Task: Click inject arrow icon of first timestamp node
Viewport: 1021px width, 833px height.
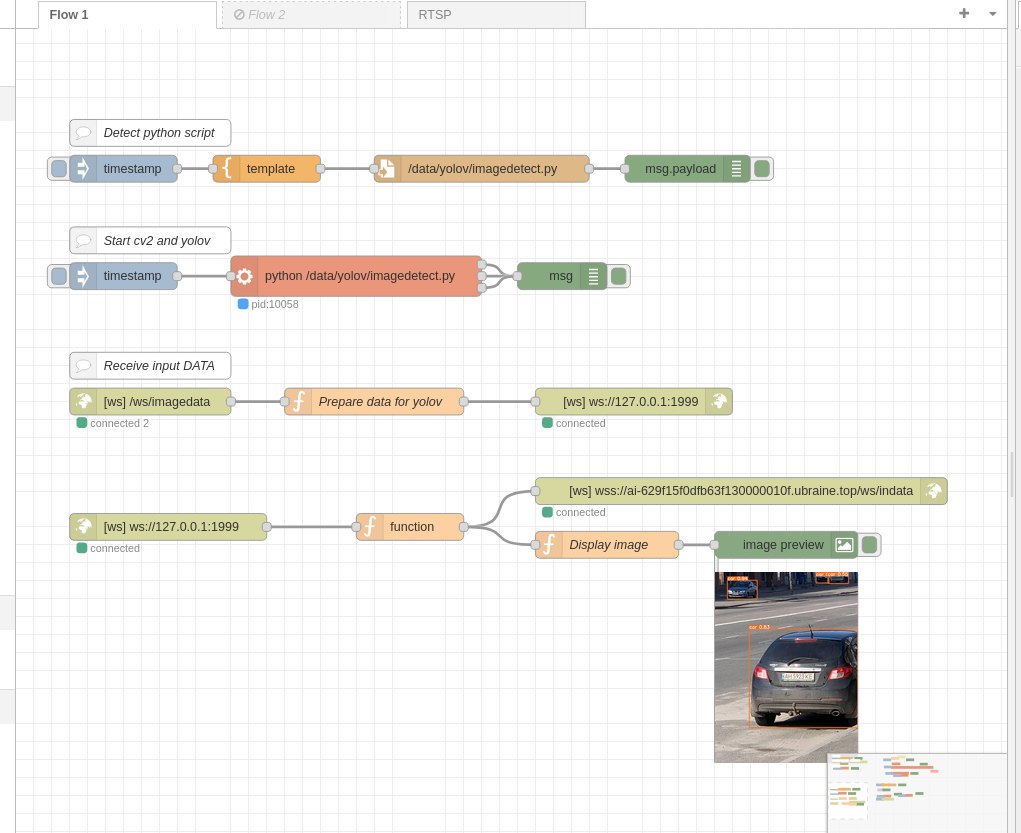Action: point(83,169)
